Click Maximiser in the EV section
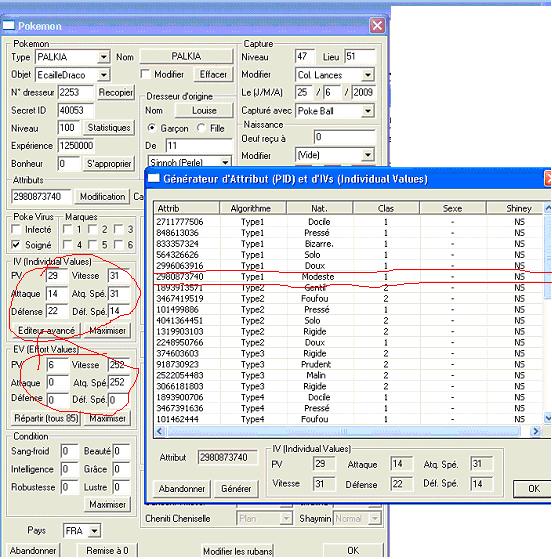This screenshot has width=552, height=559. coord(107,418)
